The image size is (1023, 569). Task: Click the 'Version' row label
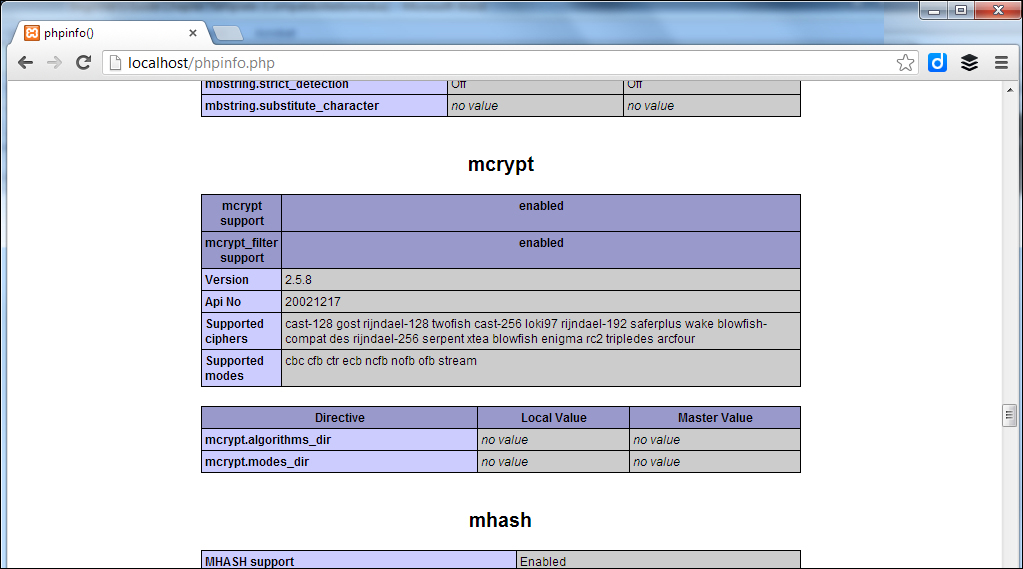point(226,279)
